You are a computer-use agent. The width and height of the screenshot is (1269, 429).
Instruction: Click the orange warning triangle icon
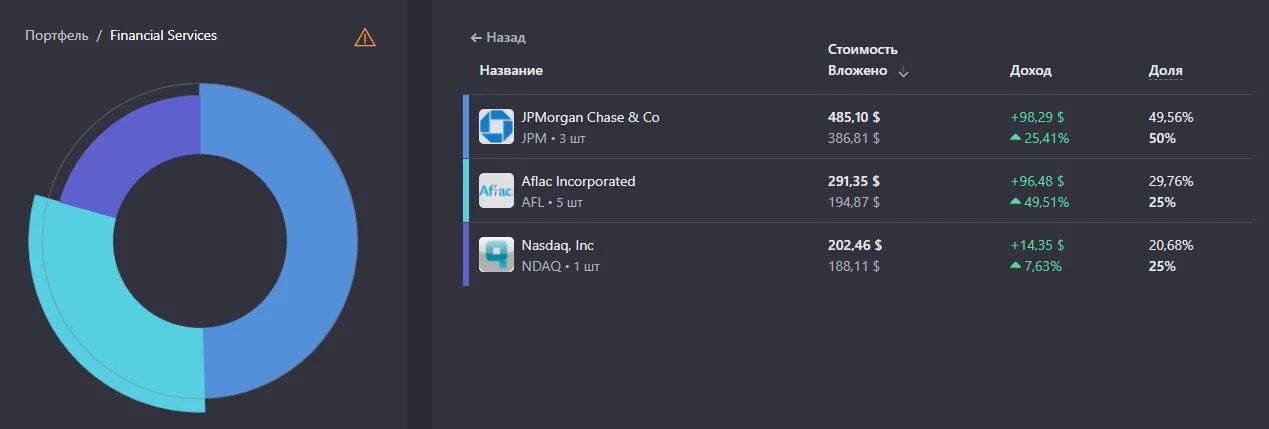pyautogui.click(x=365, y=38)
